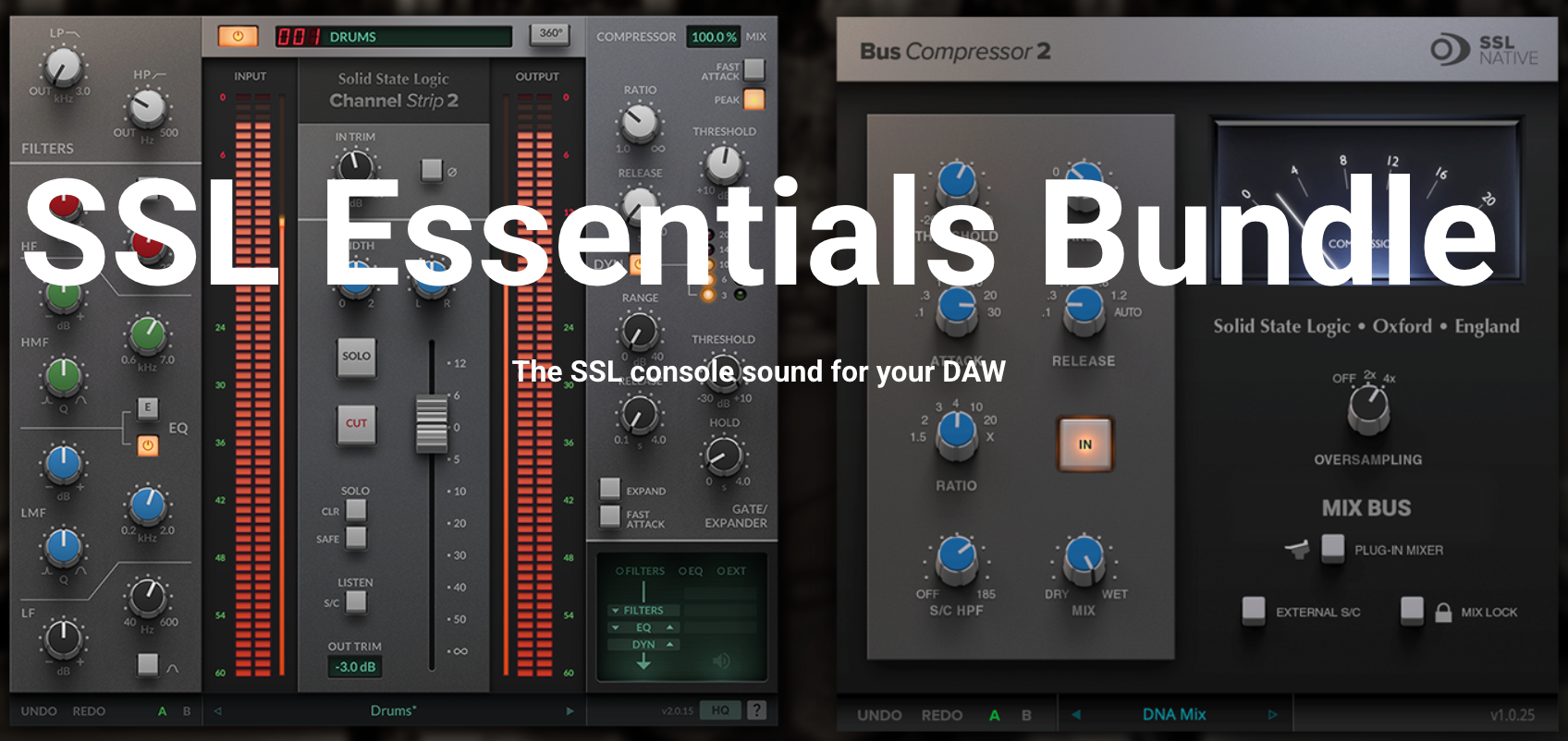Click the HP filter knob
This screenshot has height=741, width=1568.
click(146, 108)
